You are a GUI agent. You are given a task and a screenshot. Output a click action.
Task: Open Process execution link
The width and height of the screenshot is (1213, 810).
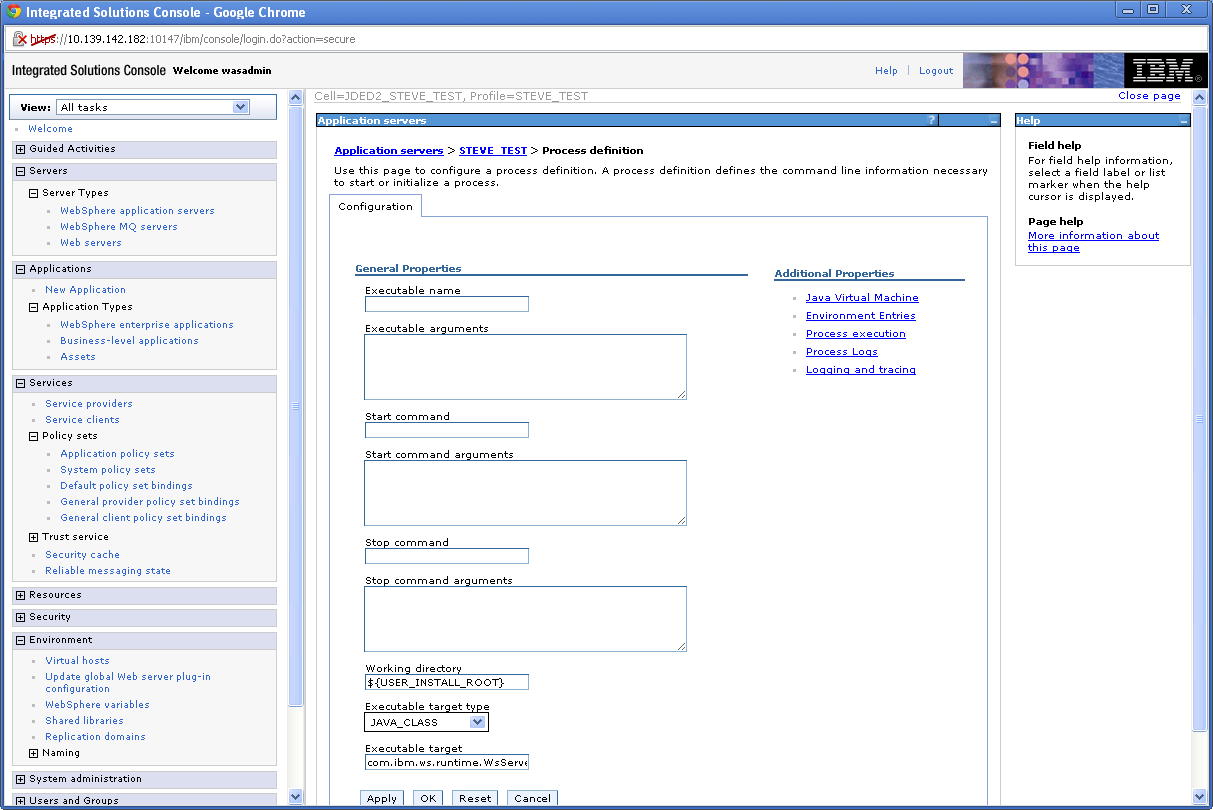[855, 334]
